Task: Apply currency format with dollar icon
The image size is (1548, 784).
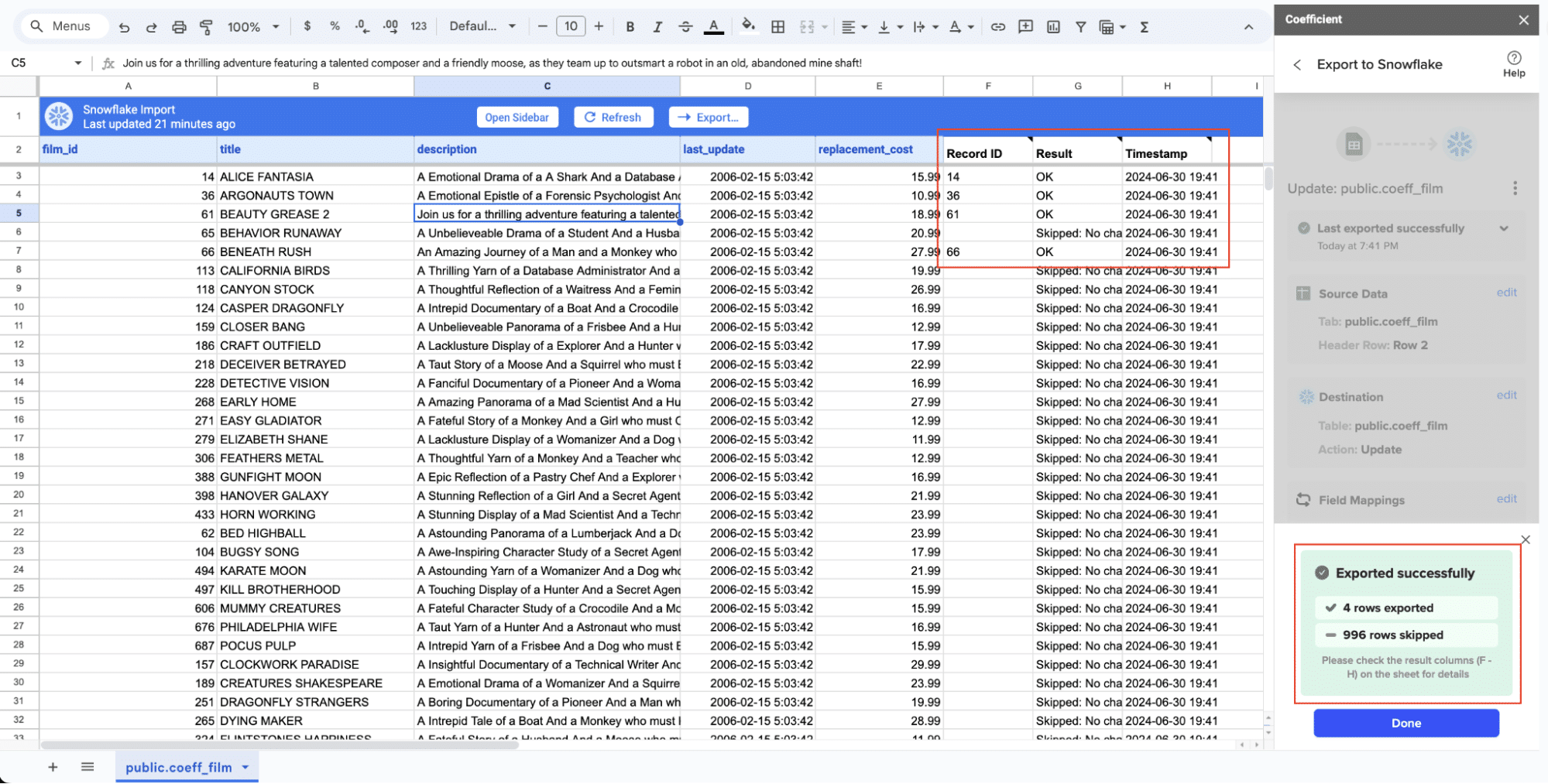Action: pyautogui.click(x=307, y=26)
